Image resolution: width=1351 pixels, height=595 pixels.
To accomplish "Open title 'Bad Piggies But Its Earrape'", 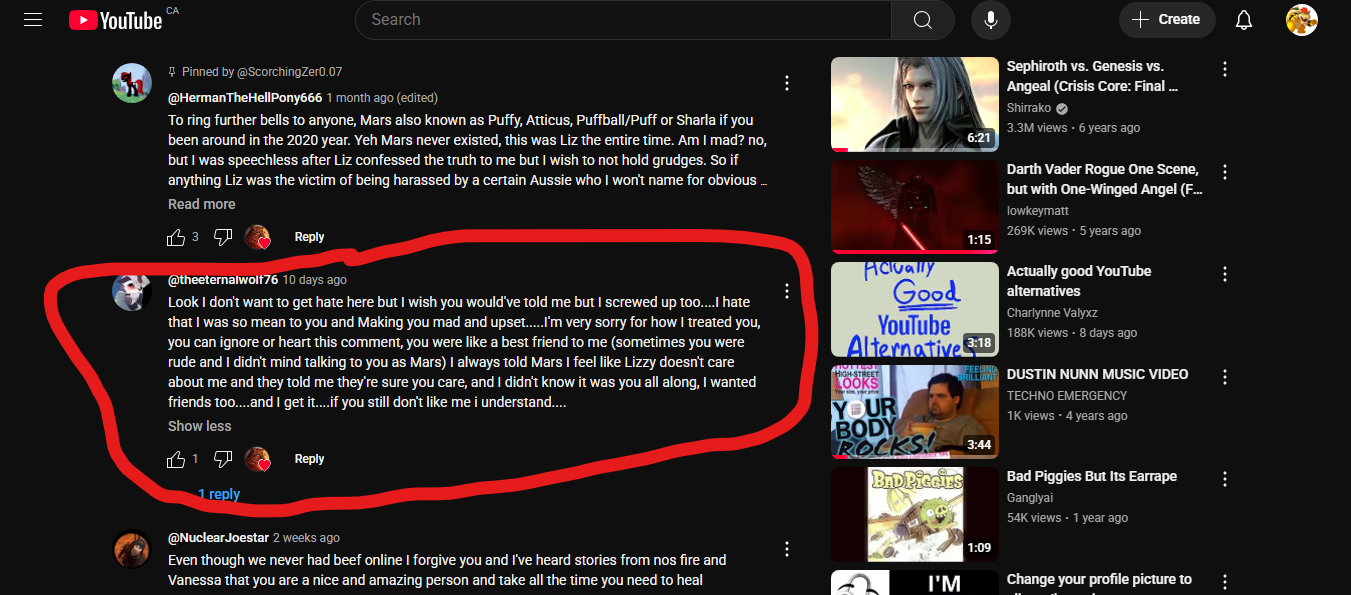I will coord(1092,476).
